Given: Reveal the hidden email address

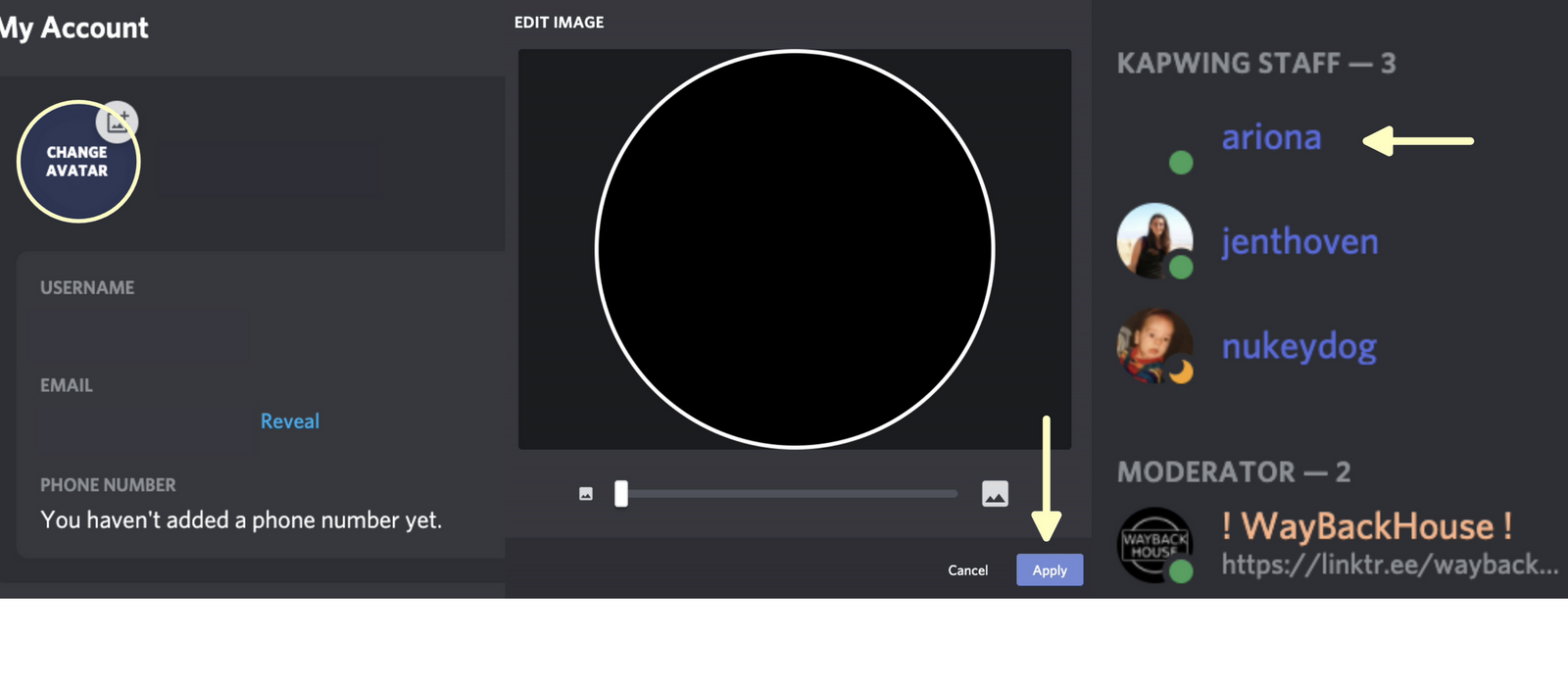Looking at the screenshot, I should tap(289, 421).
